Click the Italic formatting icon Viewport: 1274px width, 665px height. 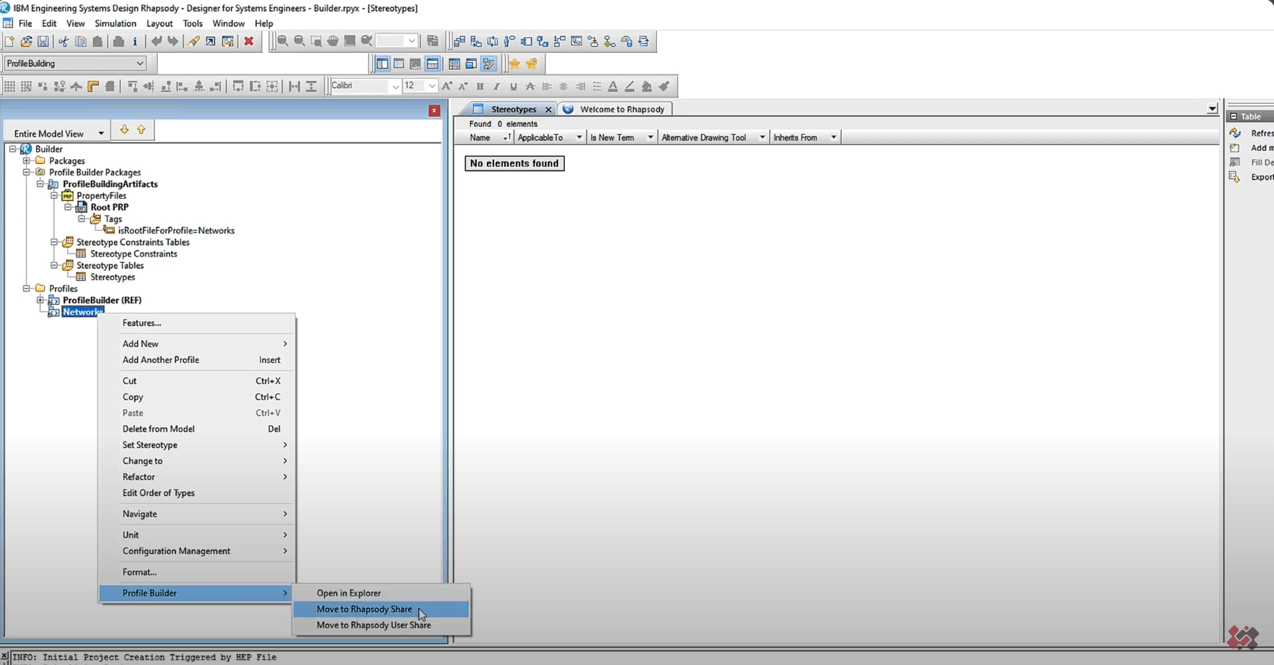[x=497, y=87]
